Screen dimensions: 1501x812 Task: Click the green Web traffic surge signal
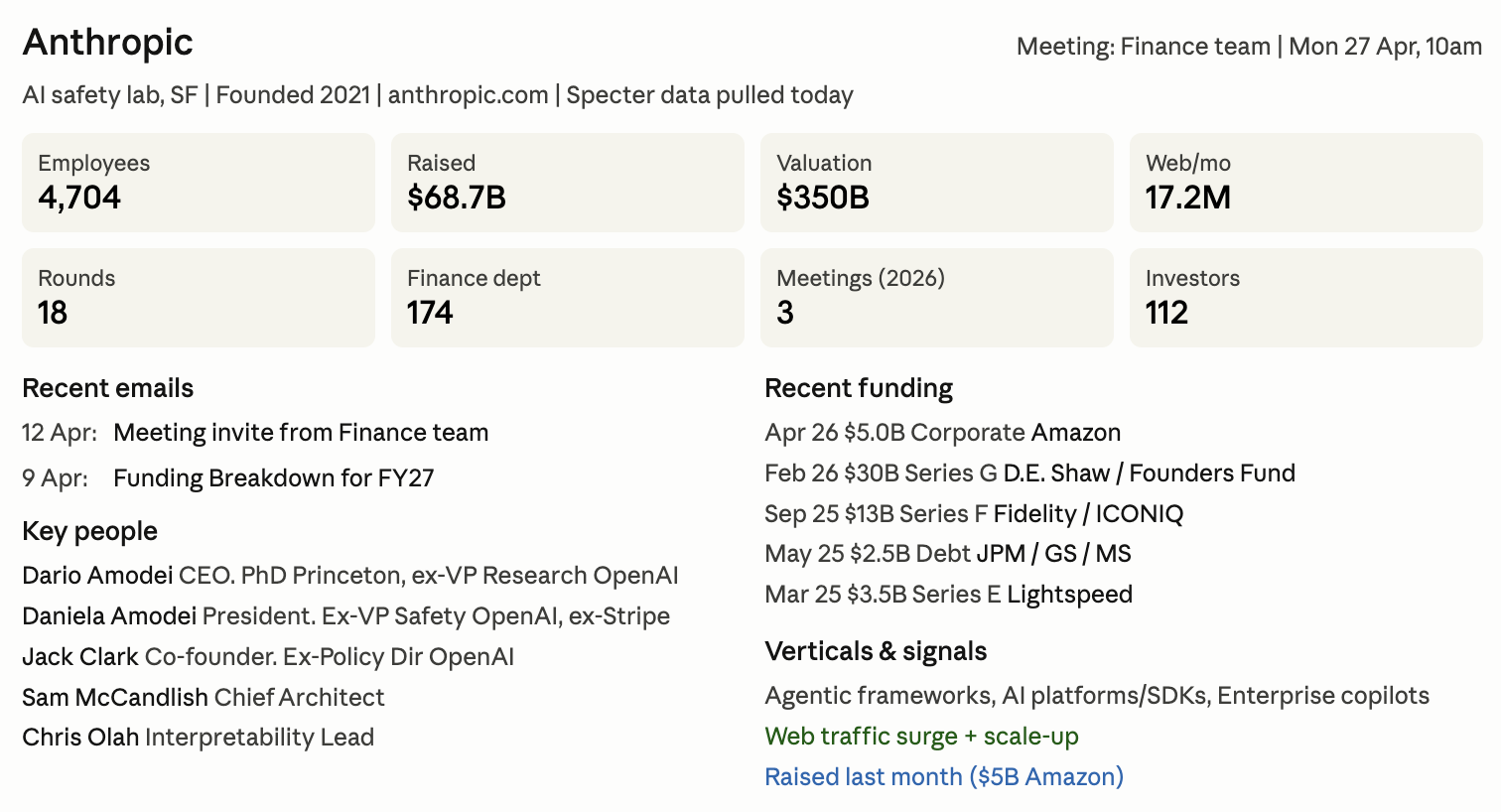tap(921, 737)
